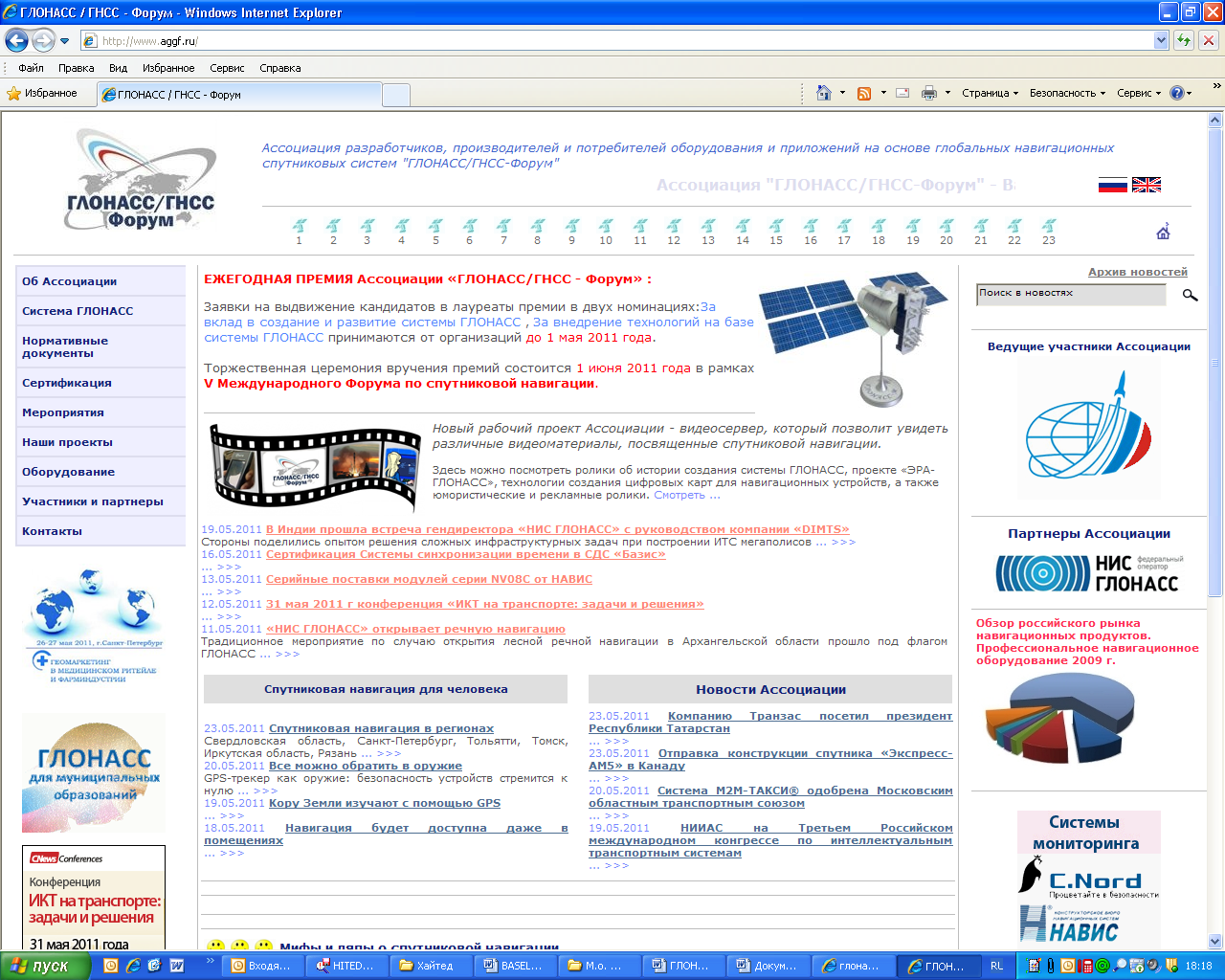Open the Сервис menu in menu bar
This screenshot has height=980, width=1225.
(x=227, y=68)
